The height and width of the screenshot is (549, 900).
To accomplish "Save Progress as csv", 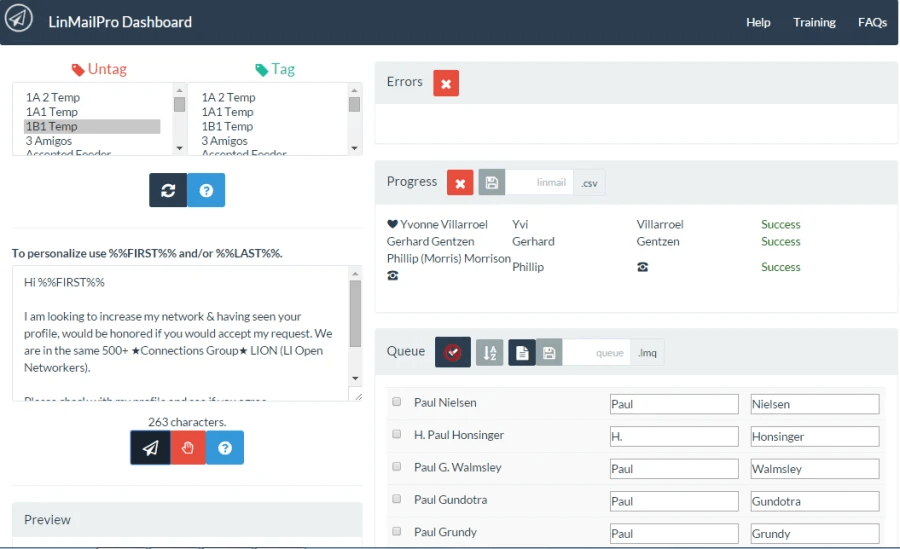I will point(491,183).
